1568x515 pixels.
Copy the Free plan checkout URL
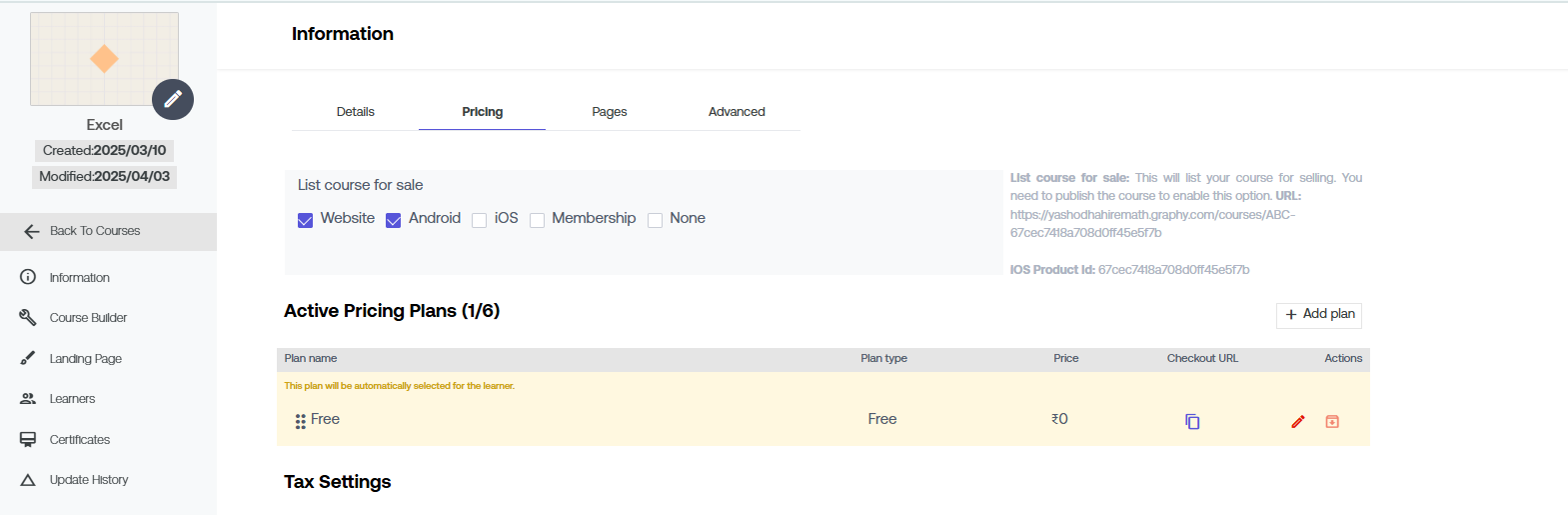1192,421
